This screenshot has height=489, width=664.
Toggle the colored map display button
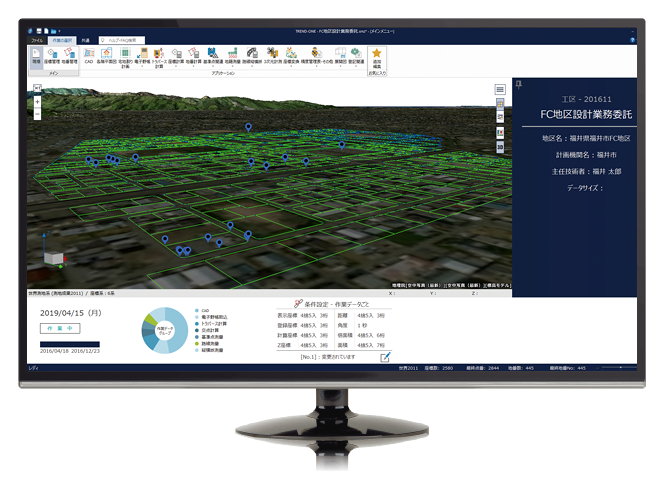(x=500, y=133)
